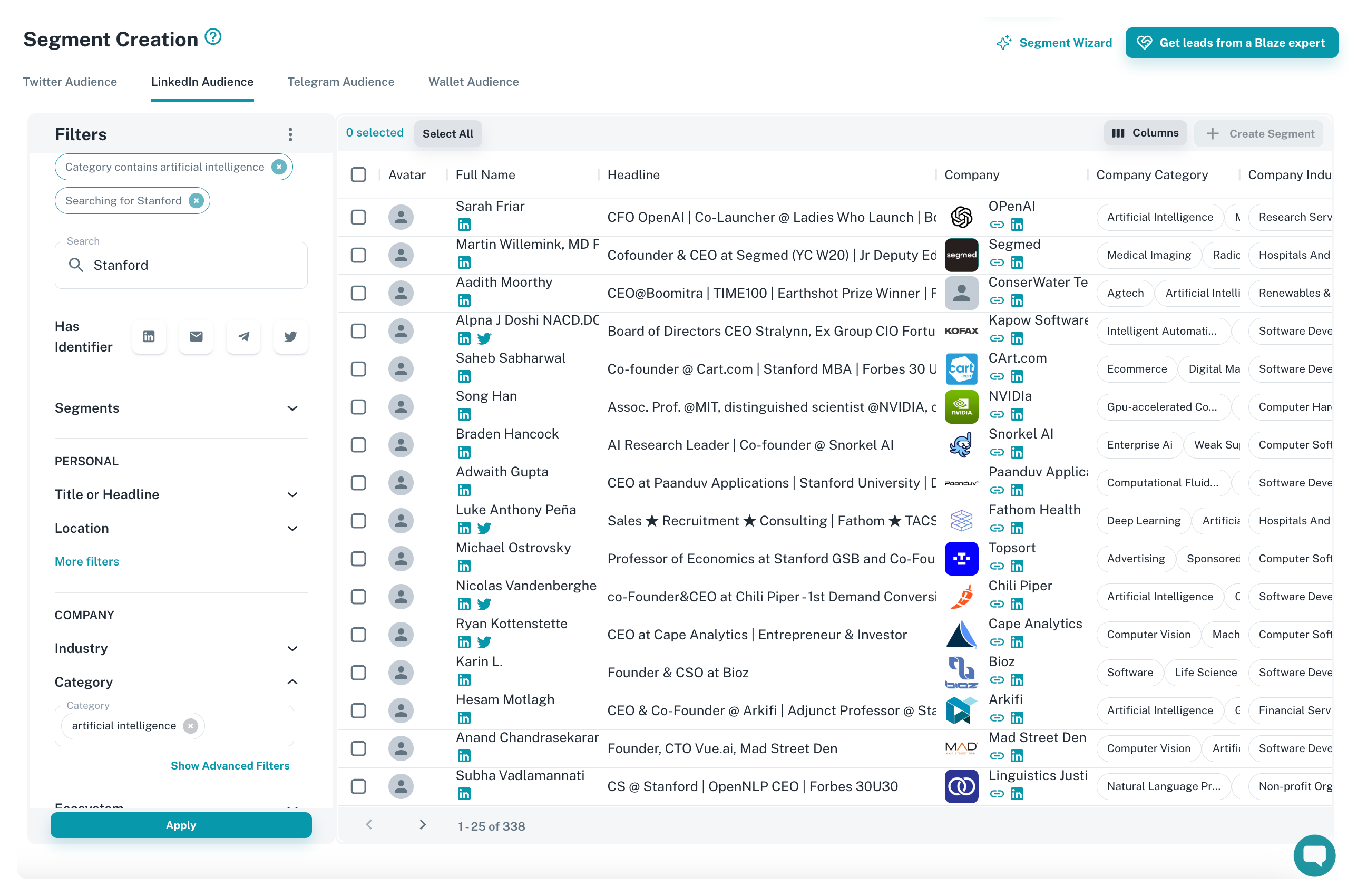Collapse the Category filter section

click(292, 682)
